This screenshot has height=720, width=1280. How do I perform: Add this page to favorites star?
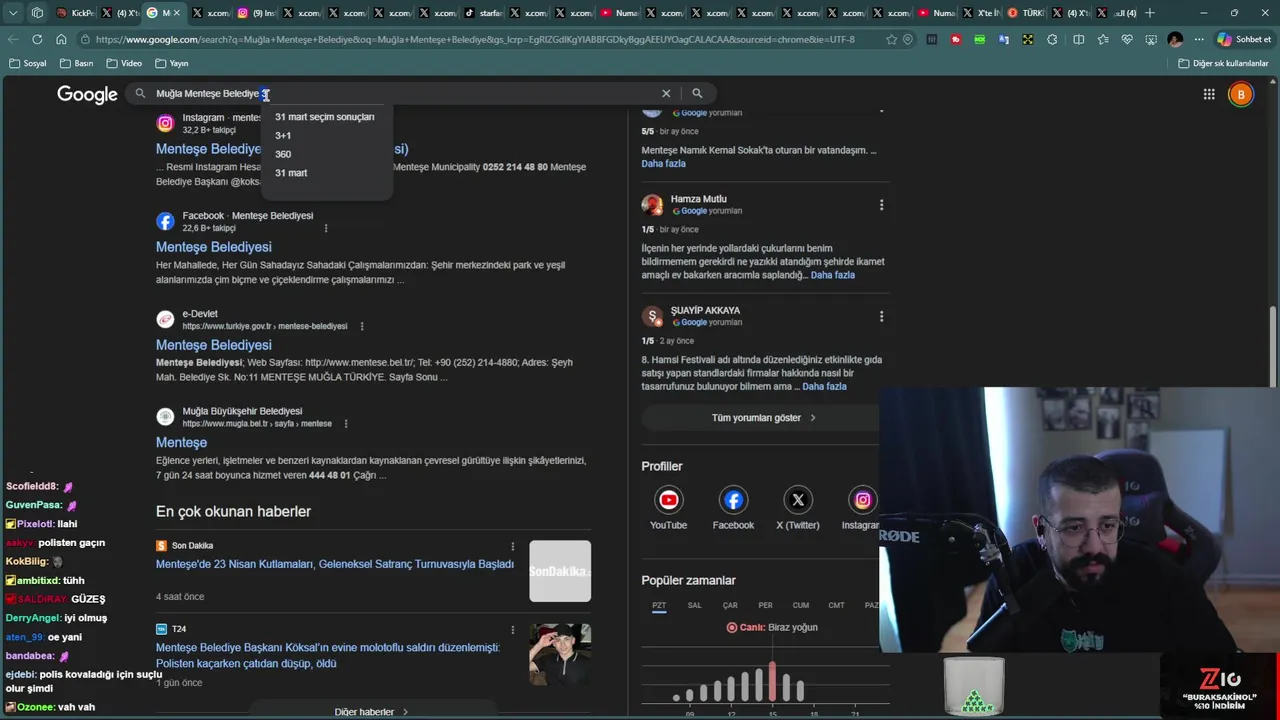click(891, 39)
